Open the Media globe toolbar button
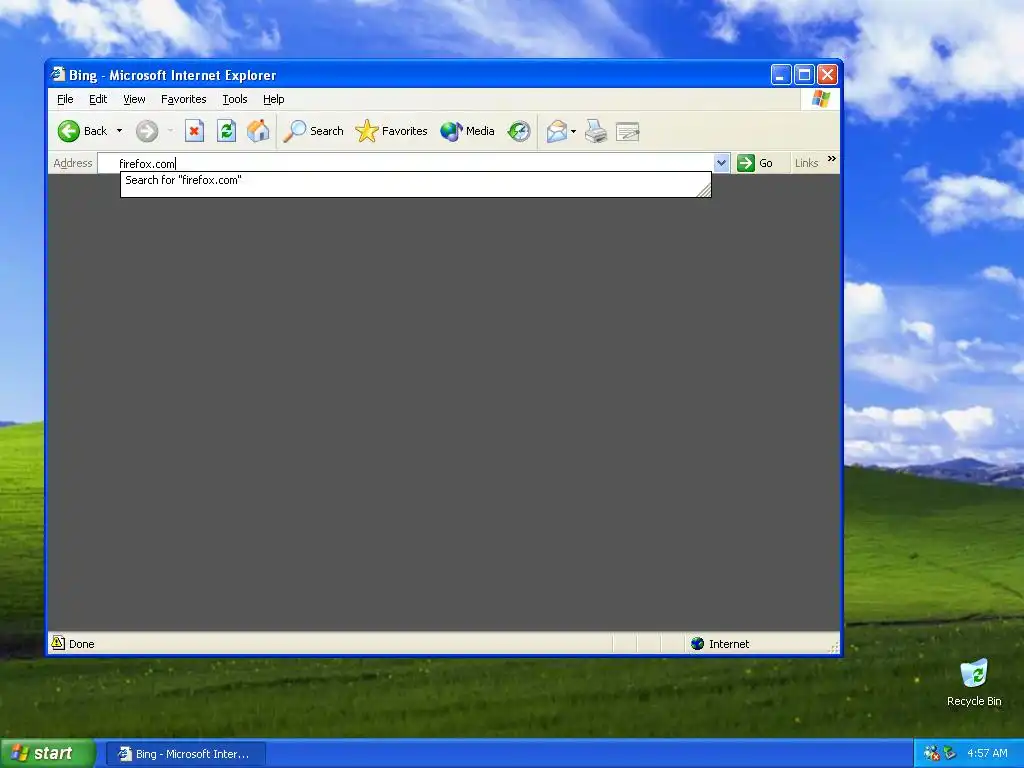1024x768 pixels. pyautogui.click(x=467, y=131)
